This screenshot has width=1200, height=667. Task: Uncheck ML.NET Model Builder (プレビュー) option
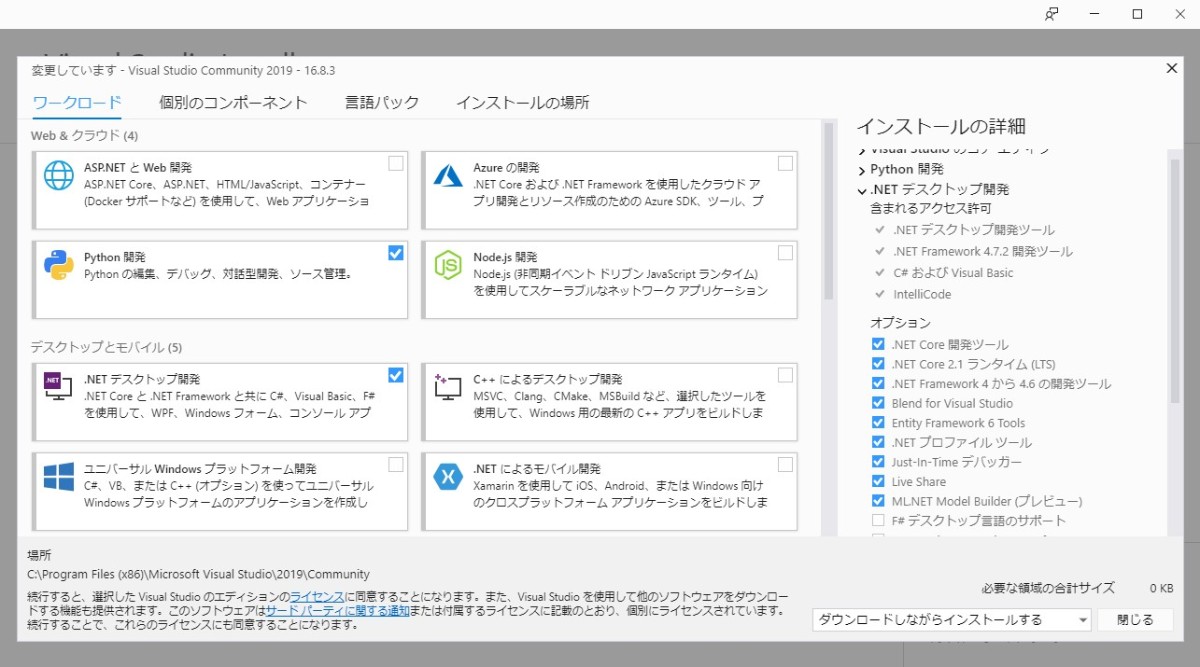pyautogui.click(x=878, y=501)
